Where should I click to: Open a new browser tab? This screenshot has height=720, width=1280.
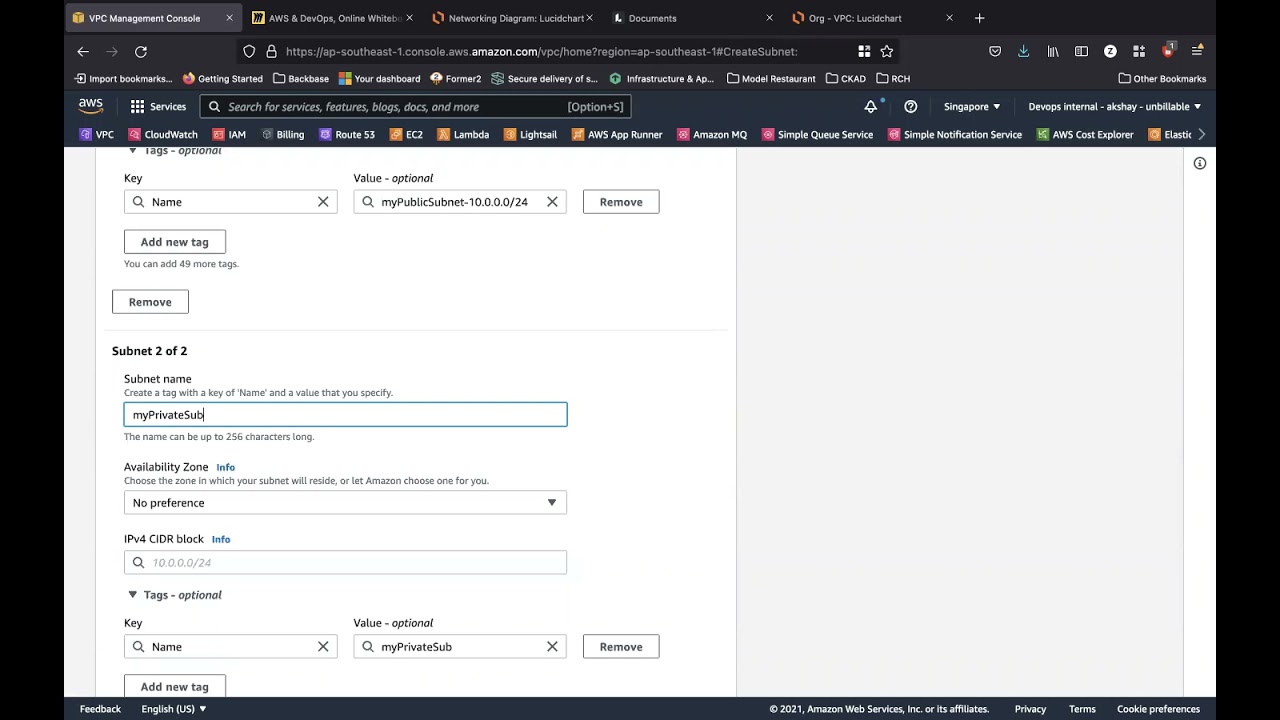click(979, 18)
